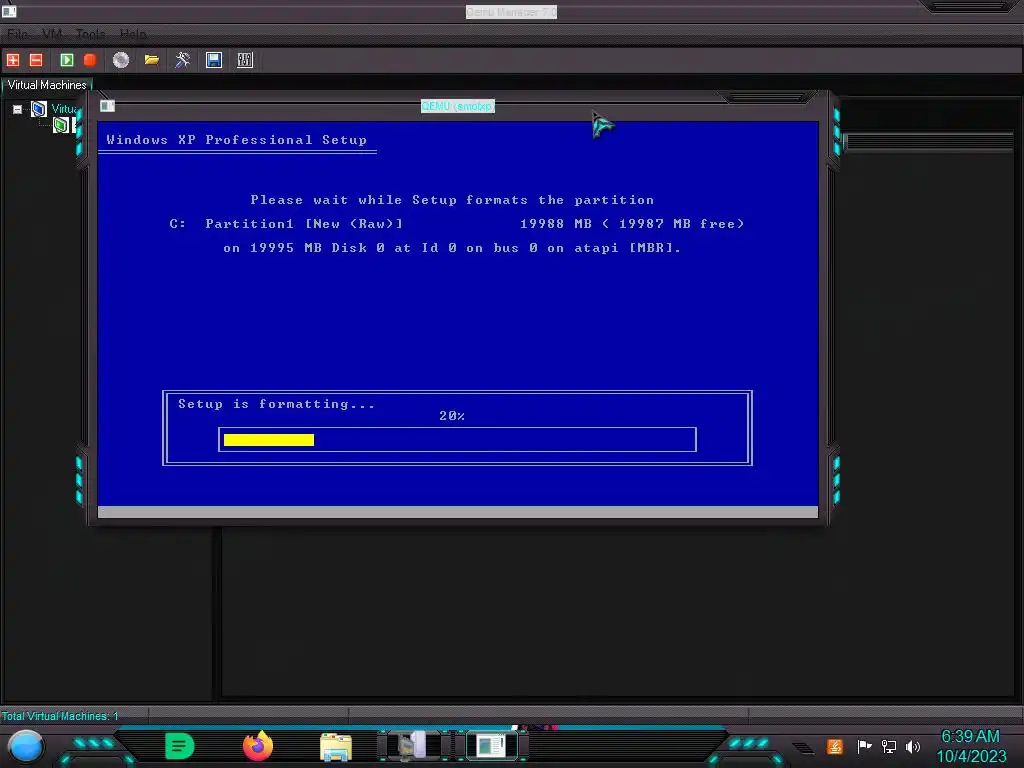
Task: Click the floppy disk save icon
Action: click(x=214, y=60)
